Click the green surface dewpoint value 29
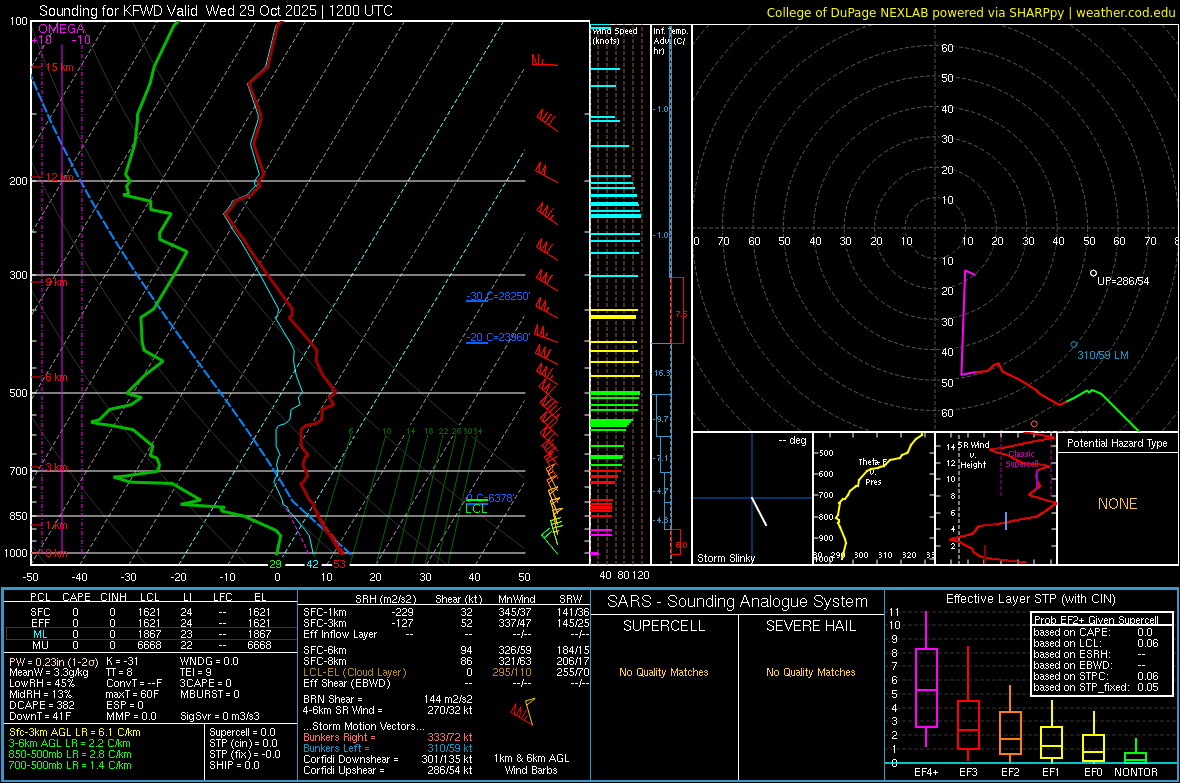 point(275,564)
